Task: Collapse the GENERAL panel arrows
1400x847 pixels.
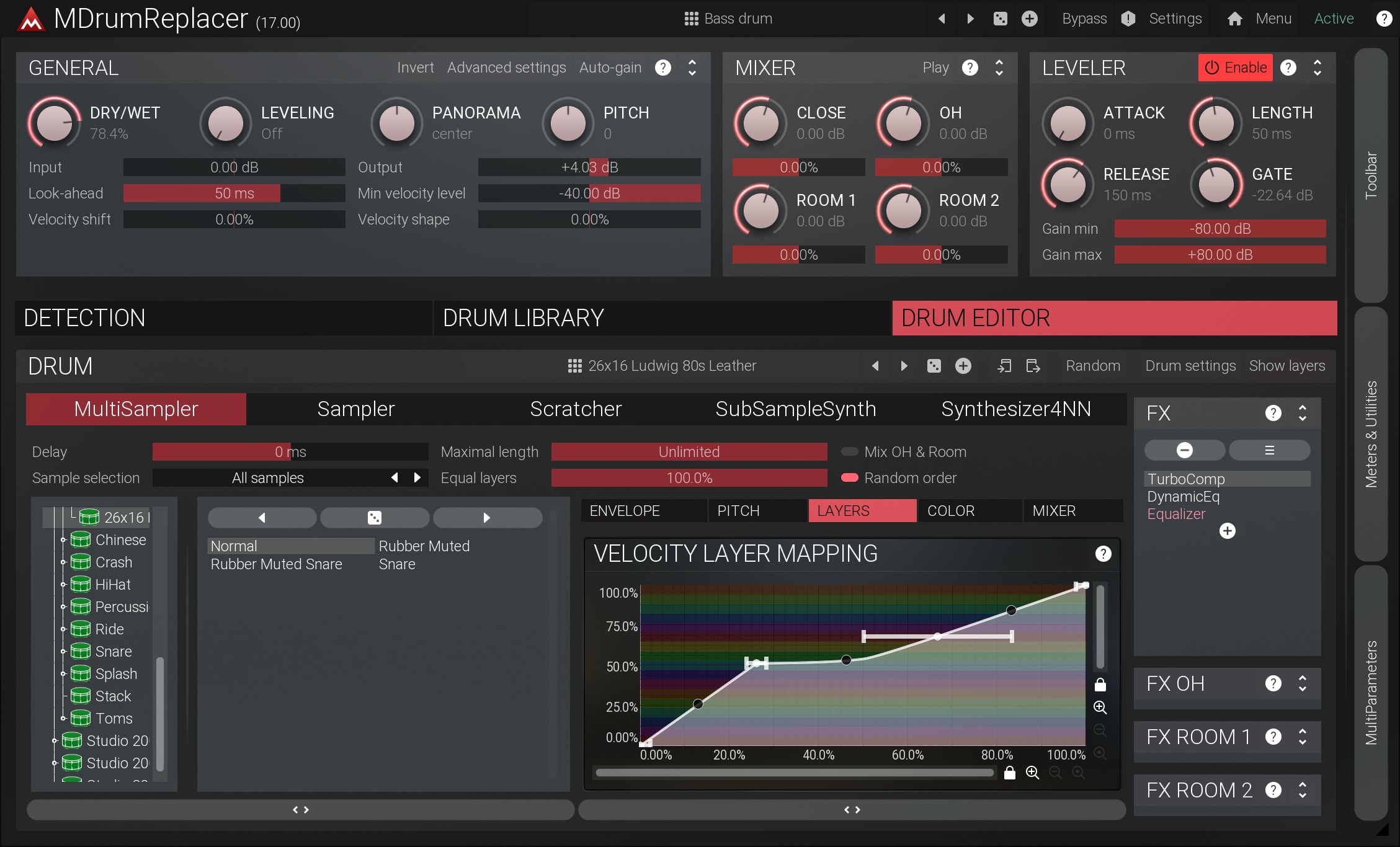Action: tap(692, 68)
